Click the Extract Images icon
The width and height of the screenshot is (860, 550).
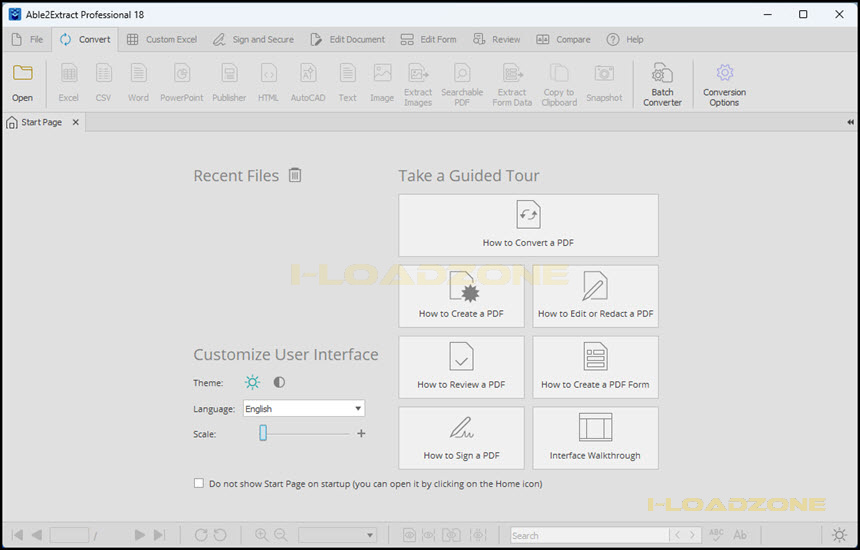[x=418, y=73]
